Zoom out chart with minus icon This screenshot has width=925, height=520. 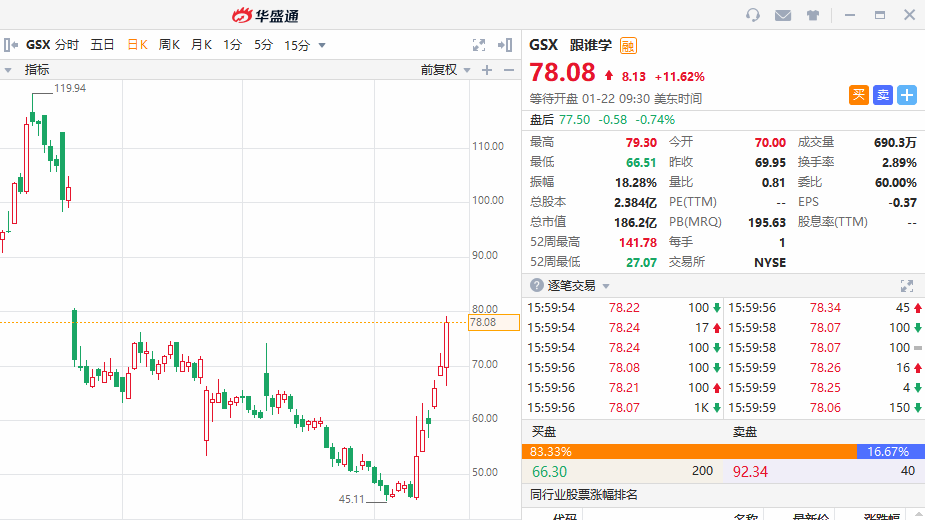coord(509,70)
